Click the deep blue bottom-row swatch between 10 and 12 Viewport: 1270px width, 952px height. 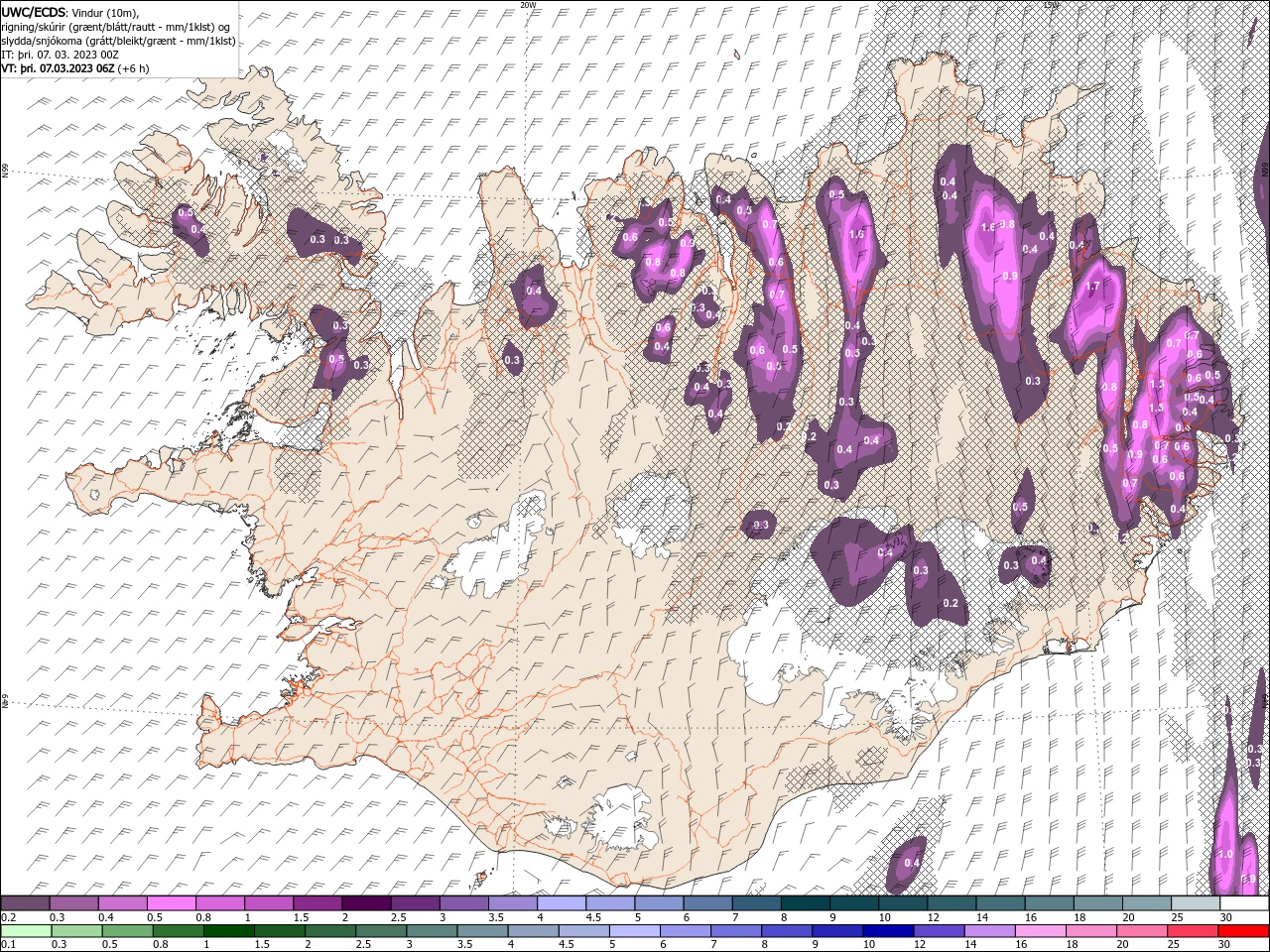890,931
